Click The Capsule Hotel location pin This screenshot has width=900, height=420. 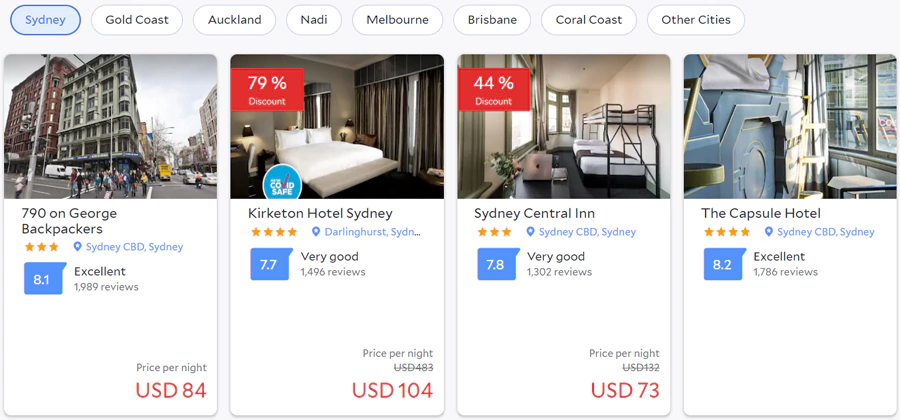(768, 232)
